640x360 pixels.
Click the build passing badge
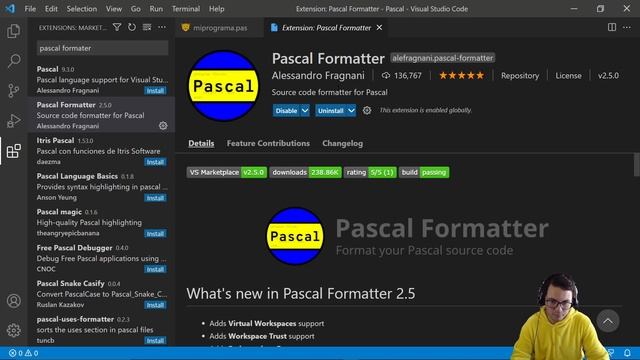pyautogui.click(x=424, y=172)
